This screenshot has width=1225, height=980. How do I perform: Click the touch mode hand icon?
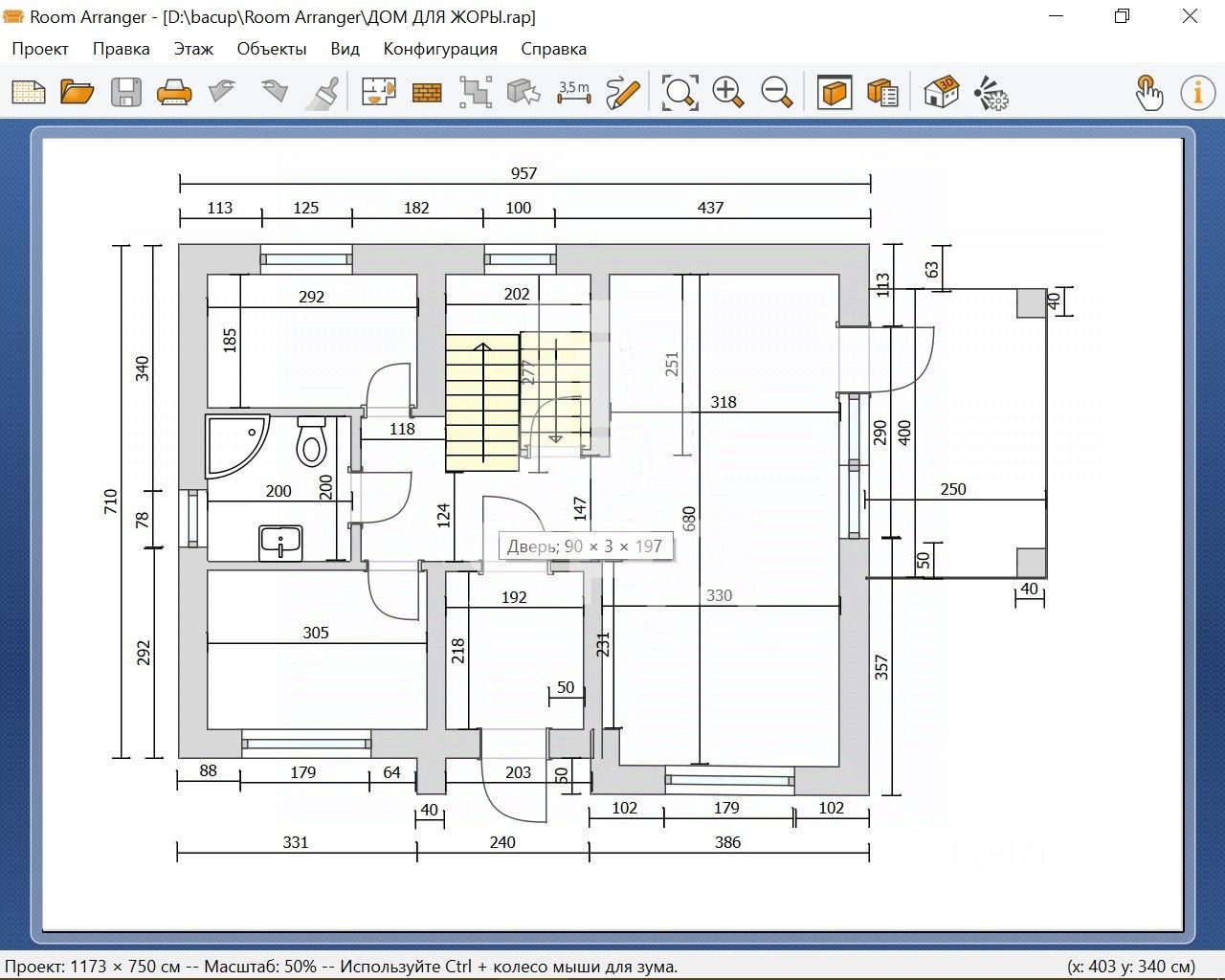[1148, 93]
